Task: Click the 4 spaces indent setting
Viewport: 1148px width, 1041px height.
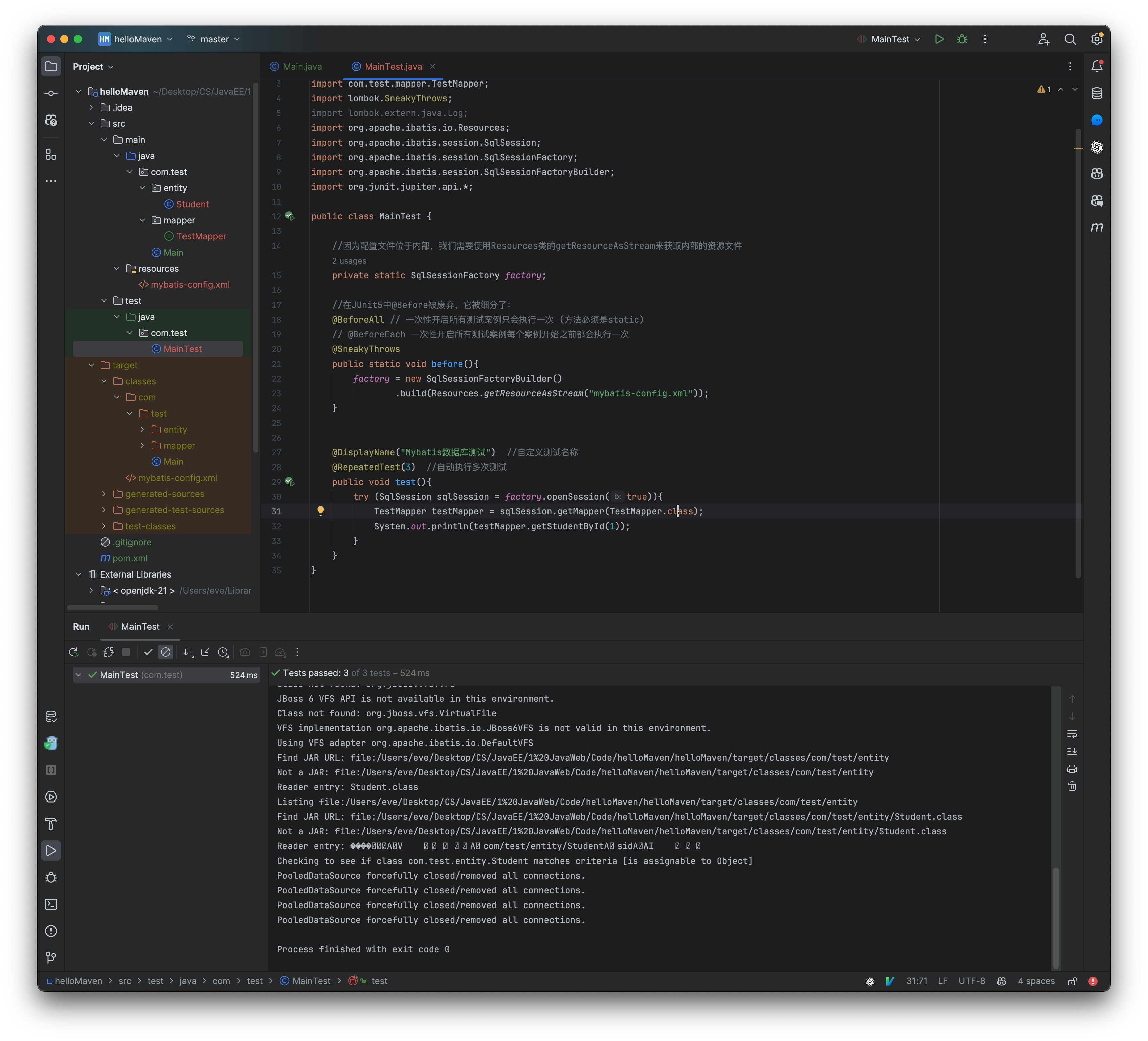Action: [1035, 981]
